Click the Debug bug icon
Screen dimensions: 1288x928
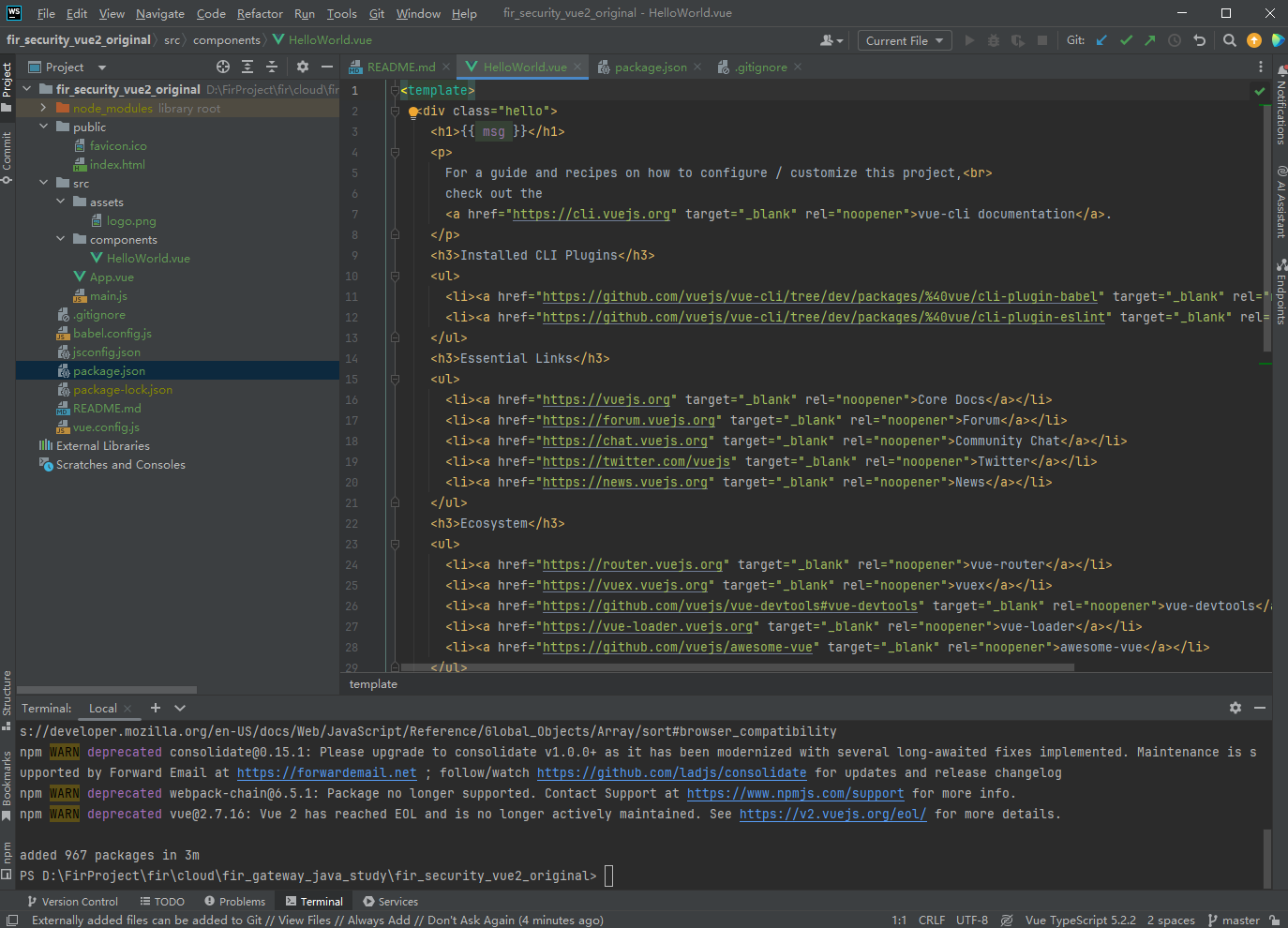[x=994, y=40]
